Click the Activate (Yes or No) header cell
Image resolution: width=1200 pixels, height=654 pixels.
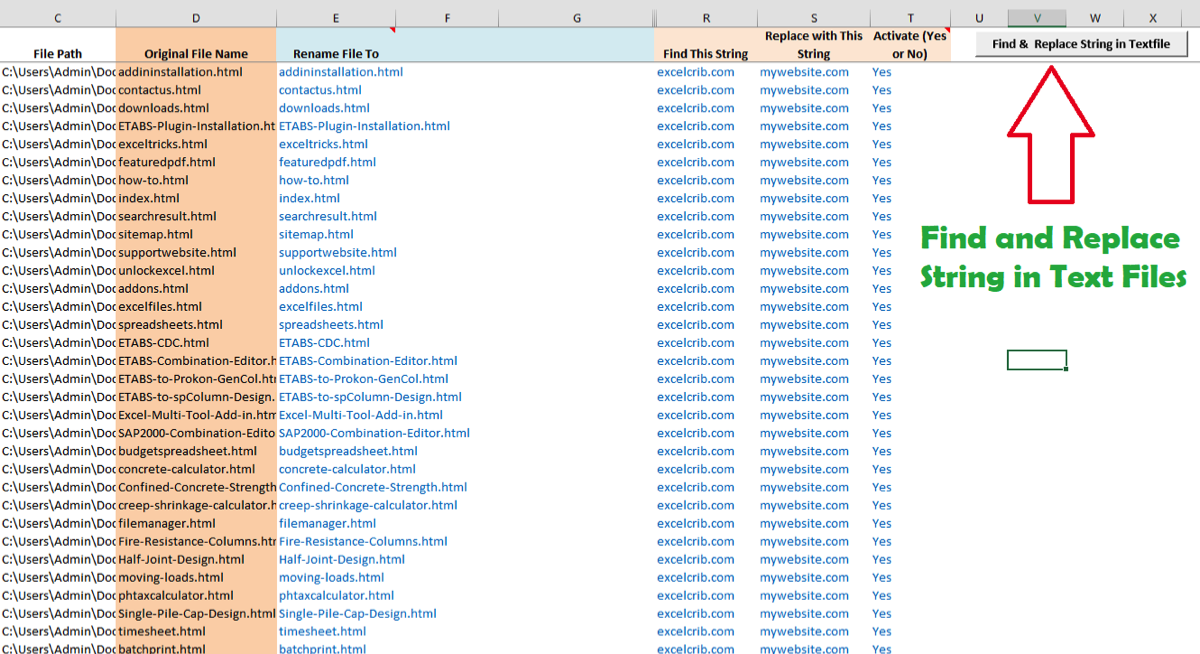click(x=910, y=45)
